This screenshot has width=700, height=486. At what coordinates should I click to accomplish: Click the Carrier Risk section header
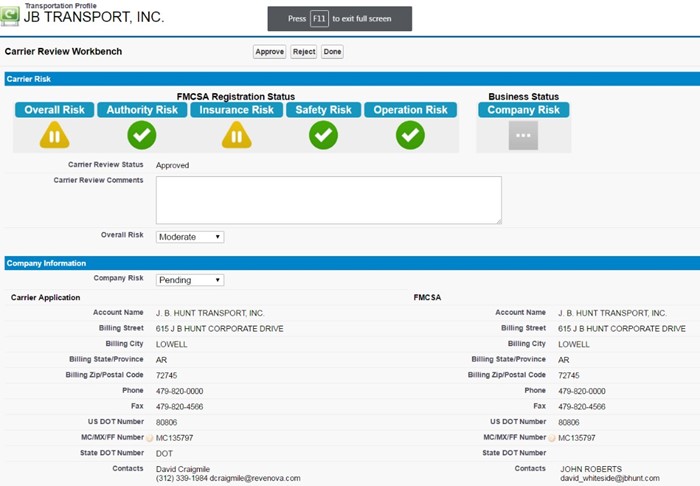pos(352,79)
